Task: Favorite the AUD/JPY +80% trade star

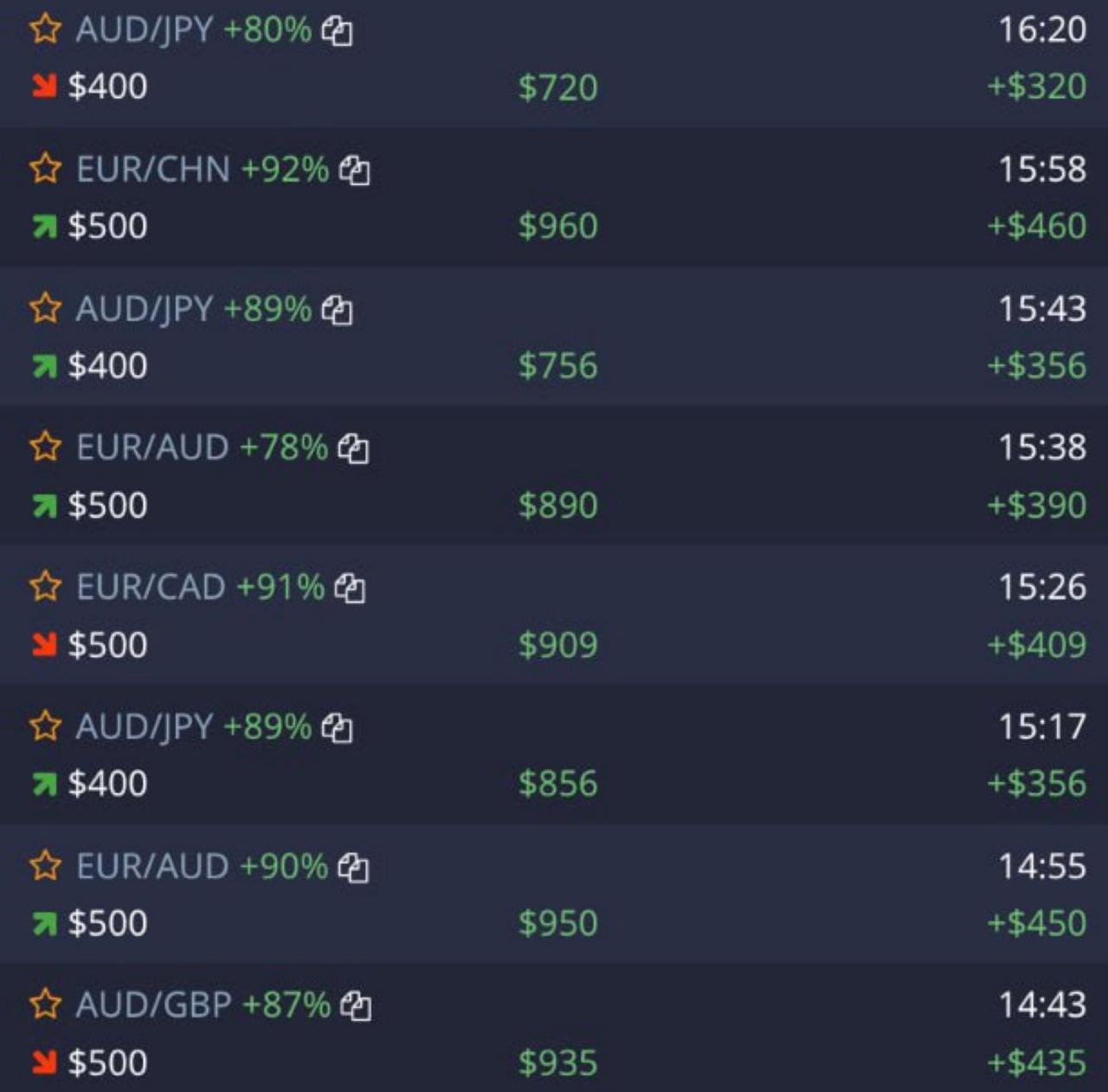Action: 45,29
